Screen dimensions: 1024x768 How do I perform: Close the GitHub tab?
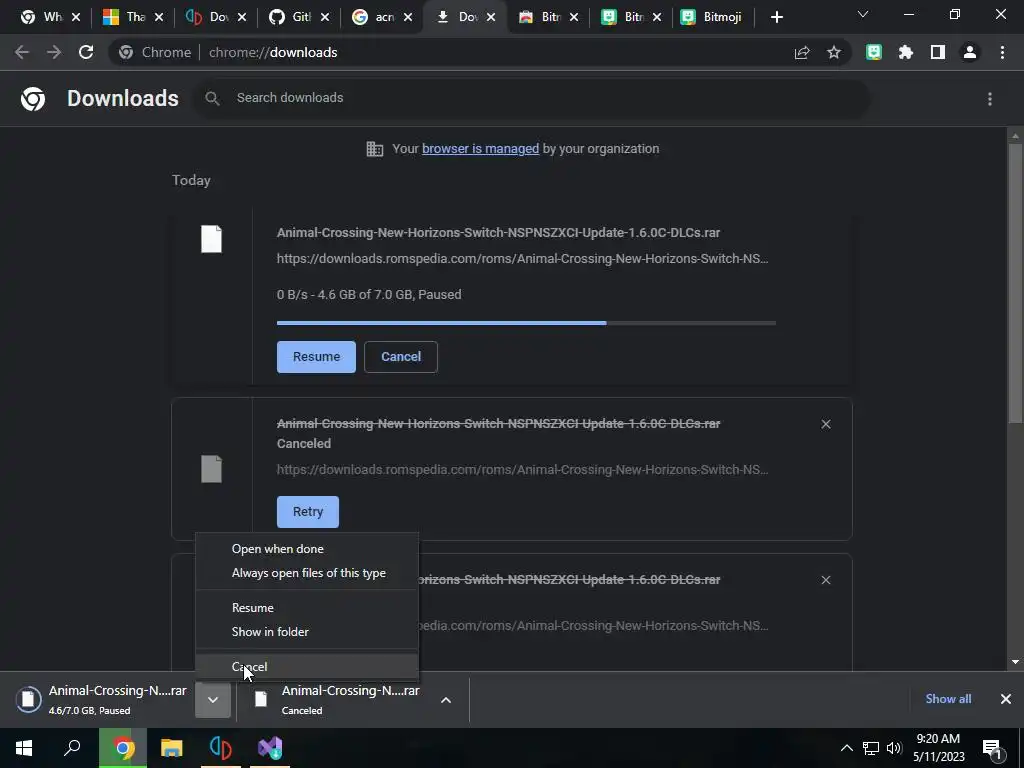click(325, 18)
